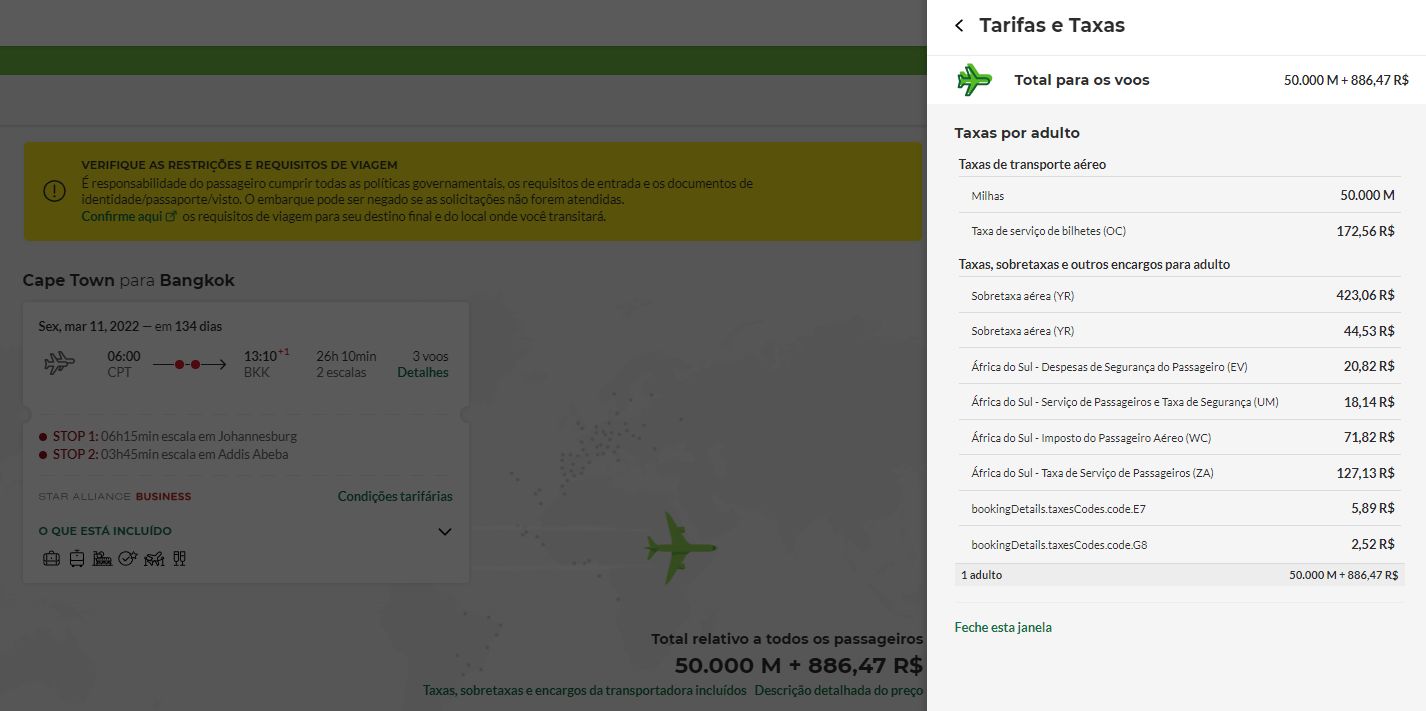Click the Despesas de Segurança do Passageiro (EV) row

pyautogui.click(x=1180, y=367)
